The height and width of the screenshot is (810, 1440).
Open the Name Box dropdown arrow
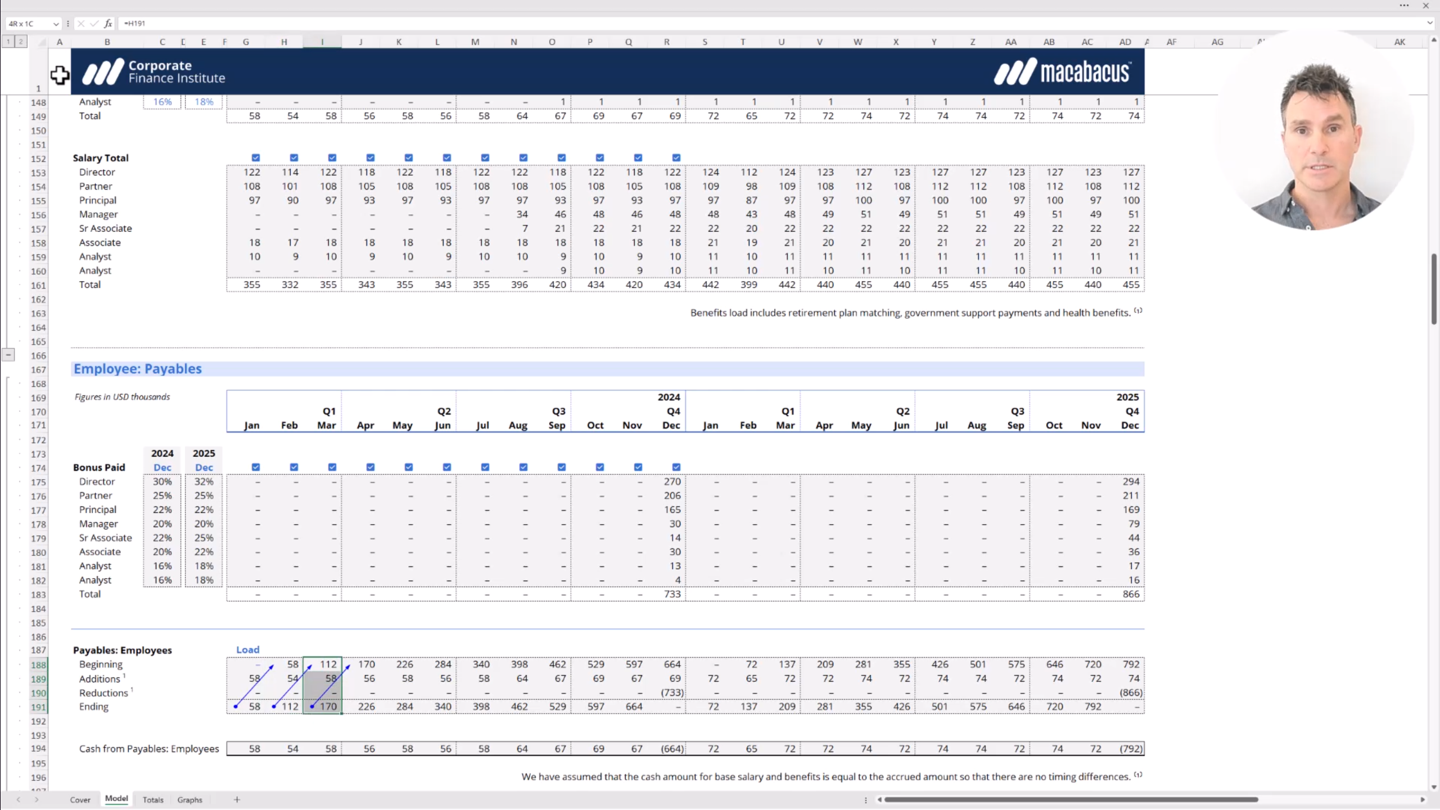[55, 23]
